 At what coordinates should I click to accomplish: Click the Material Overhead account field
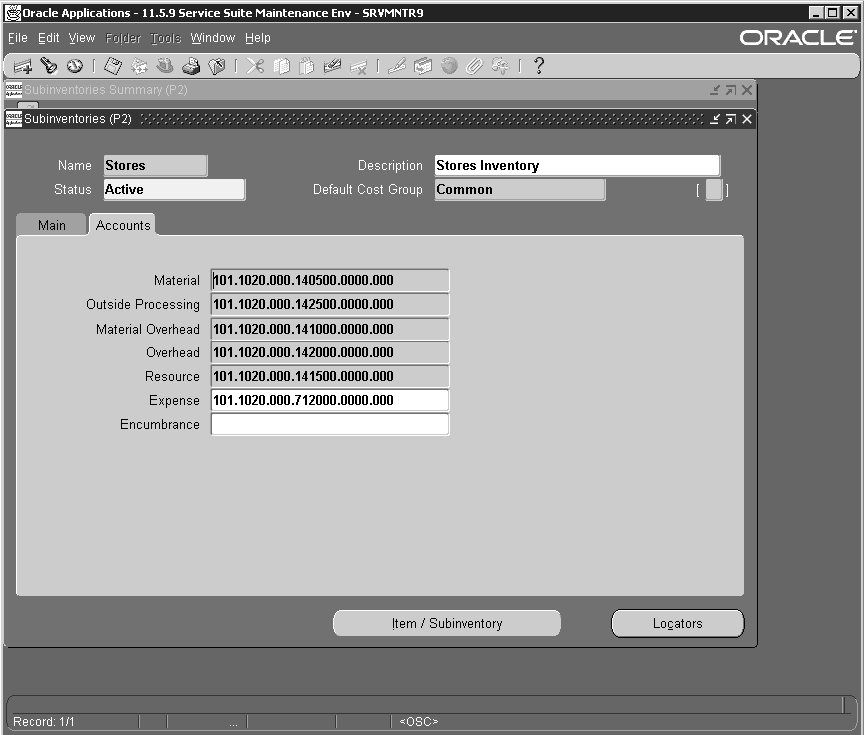[x=330, y=329]
